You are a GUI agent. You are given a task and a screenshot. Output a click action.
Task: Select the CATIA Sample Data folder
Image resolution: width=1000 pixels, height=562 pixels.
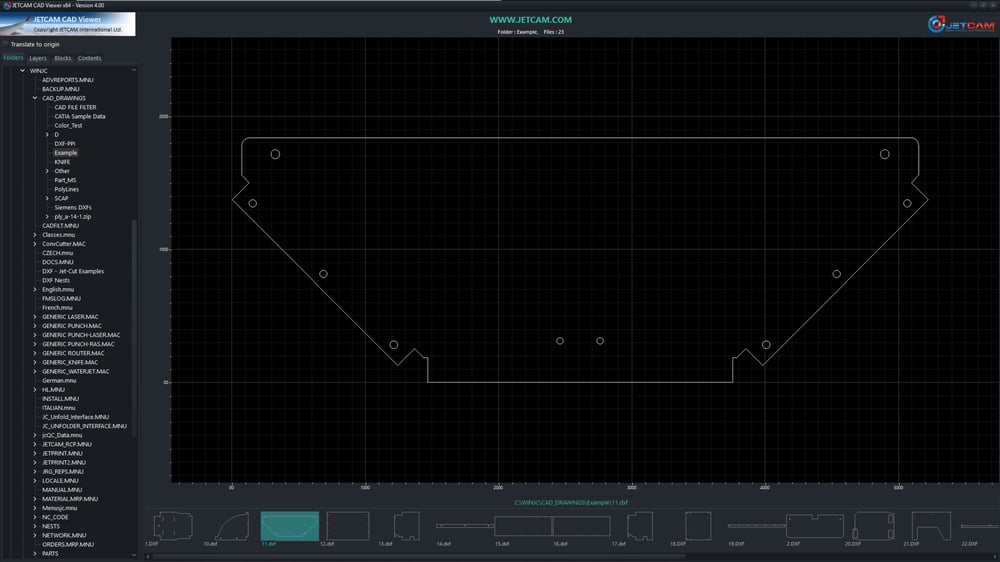pos(79,116)
